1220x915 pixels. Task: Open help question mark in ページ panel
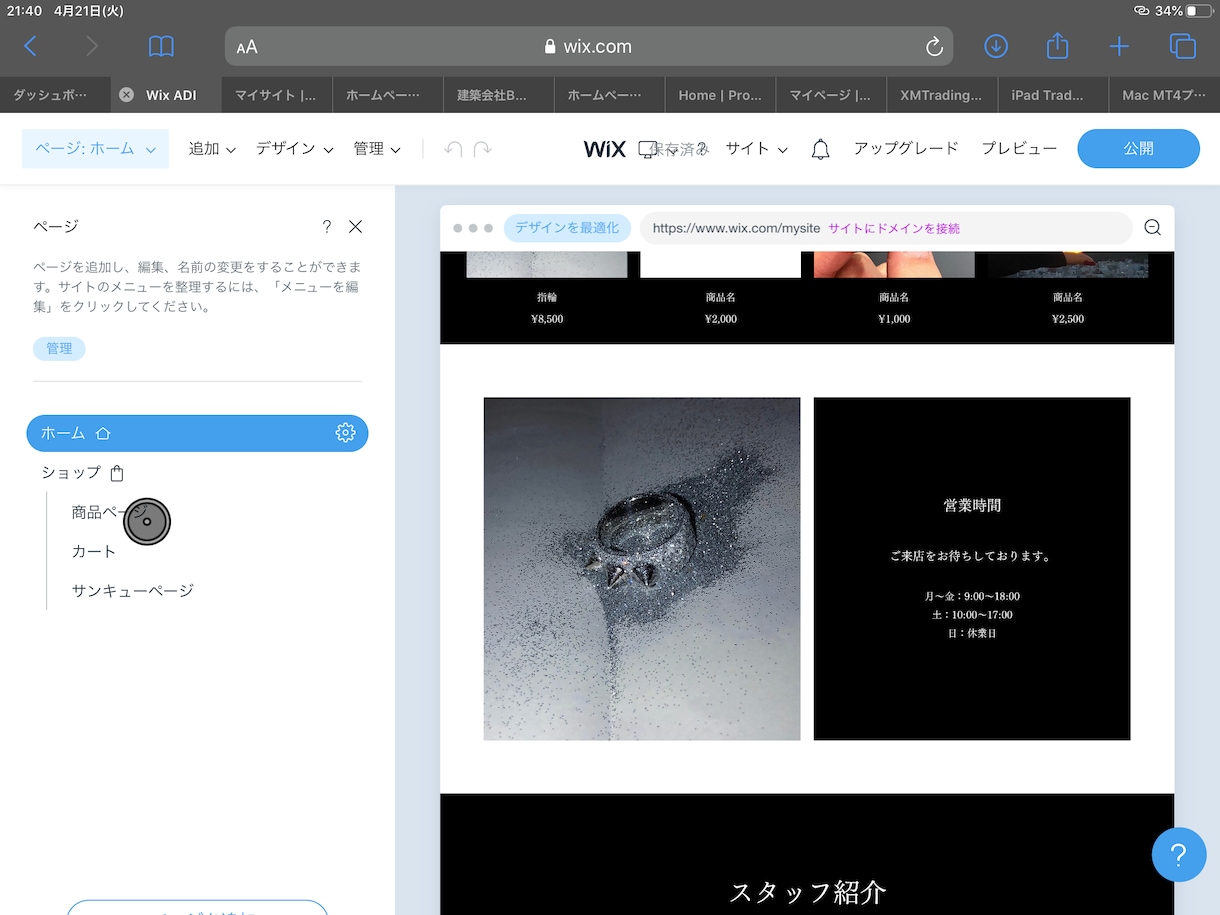coord(326,227)
